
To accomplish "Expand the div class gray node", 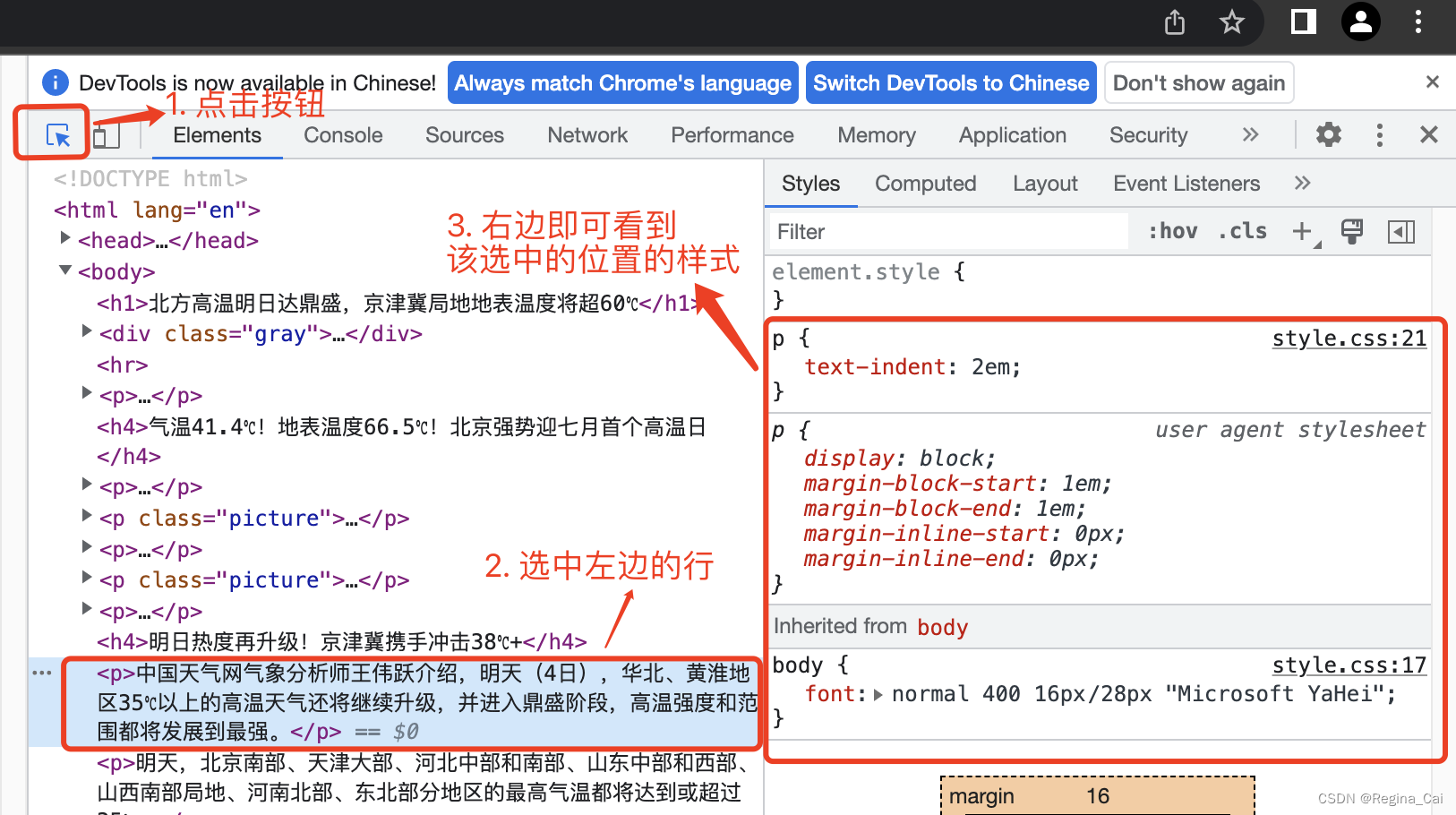I will [87, 331].
